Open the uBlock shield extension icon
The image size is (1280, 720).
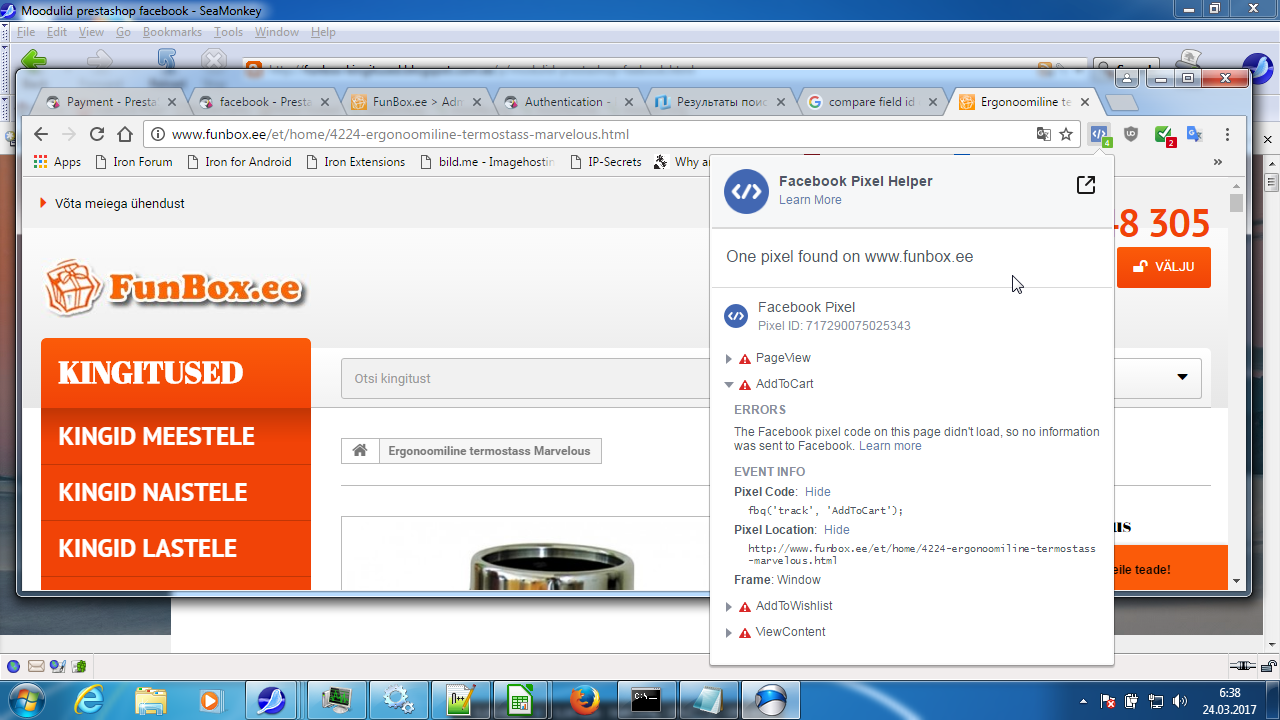click(x=1131, y=134)
